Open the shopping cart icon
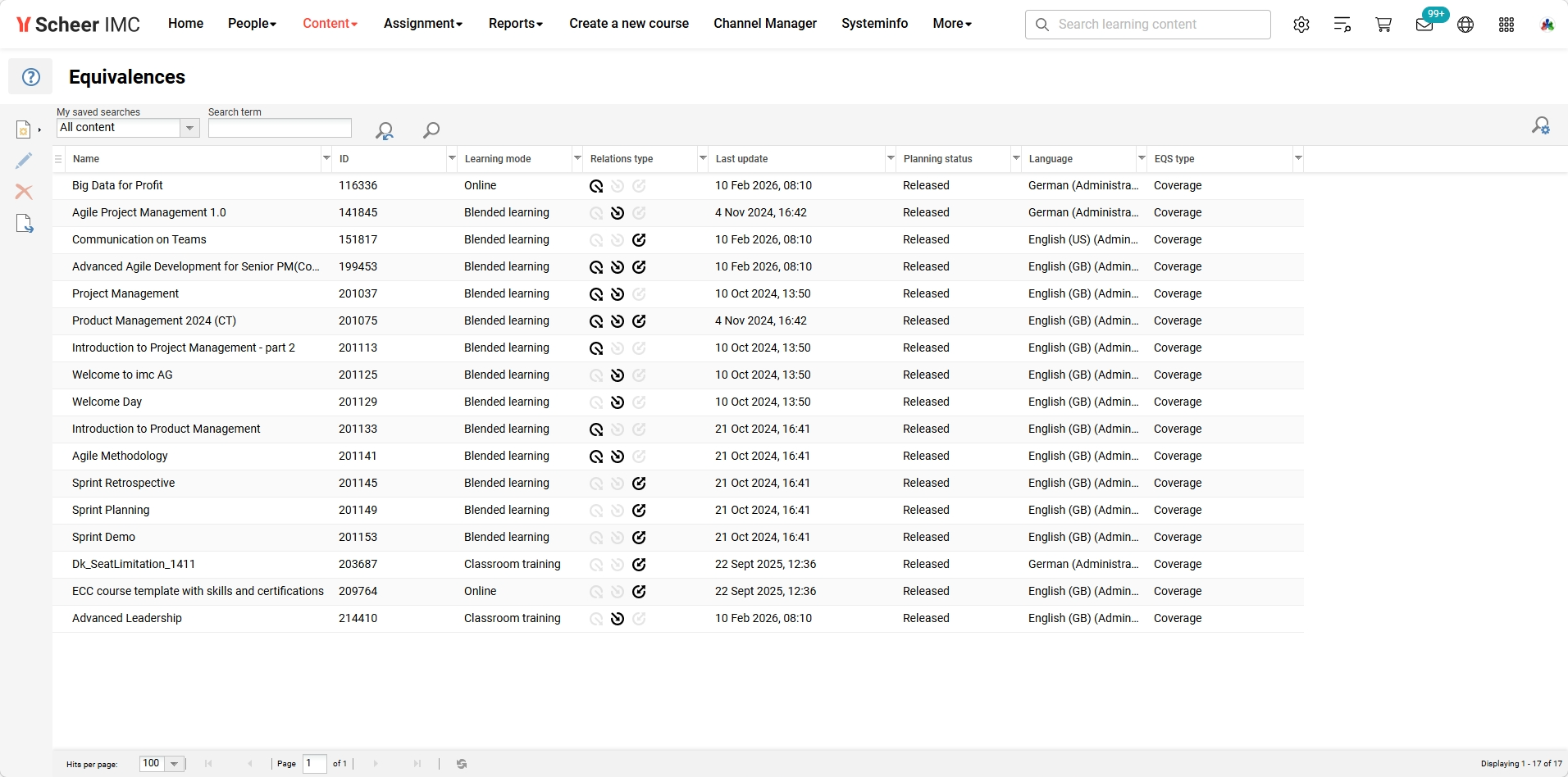This screenshot has width=1568, height=777. point(1383,25)
